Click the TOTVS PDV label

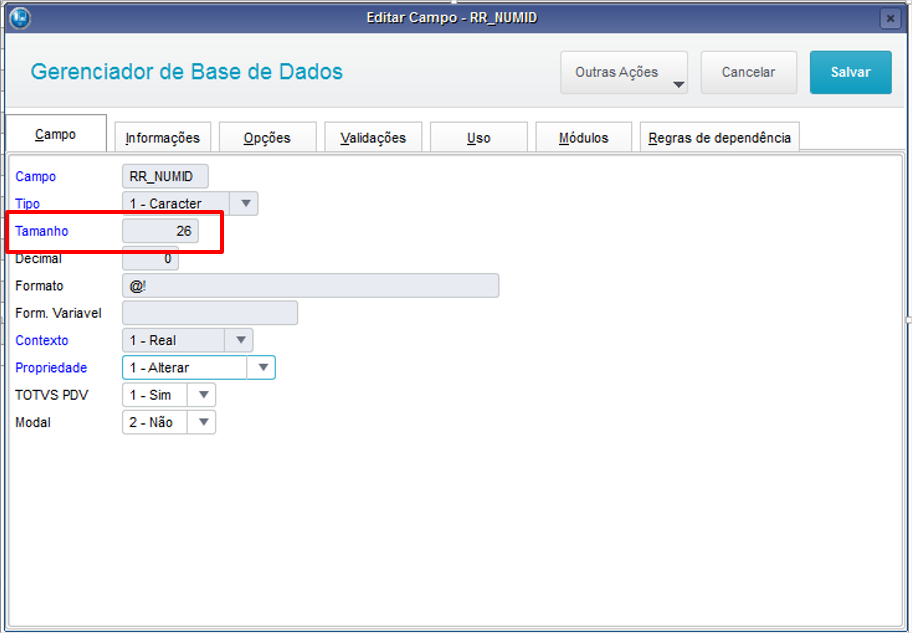pyautogui.click(x=52, y=395)
